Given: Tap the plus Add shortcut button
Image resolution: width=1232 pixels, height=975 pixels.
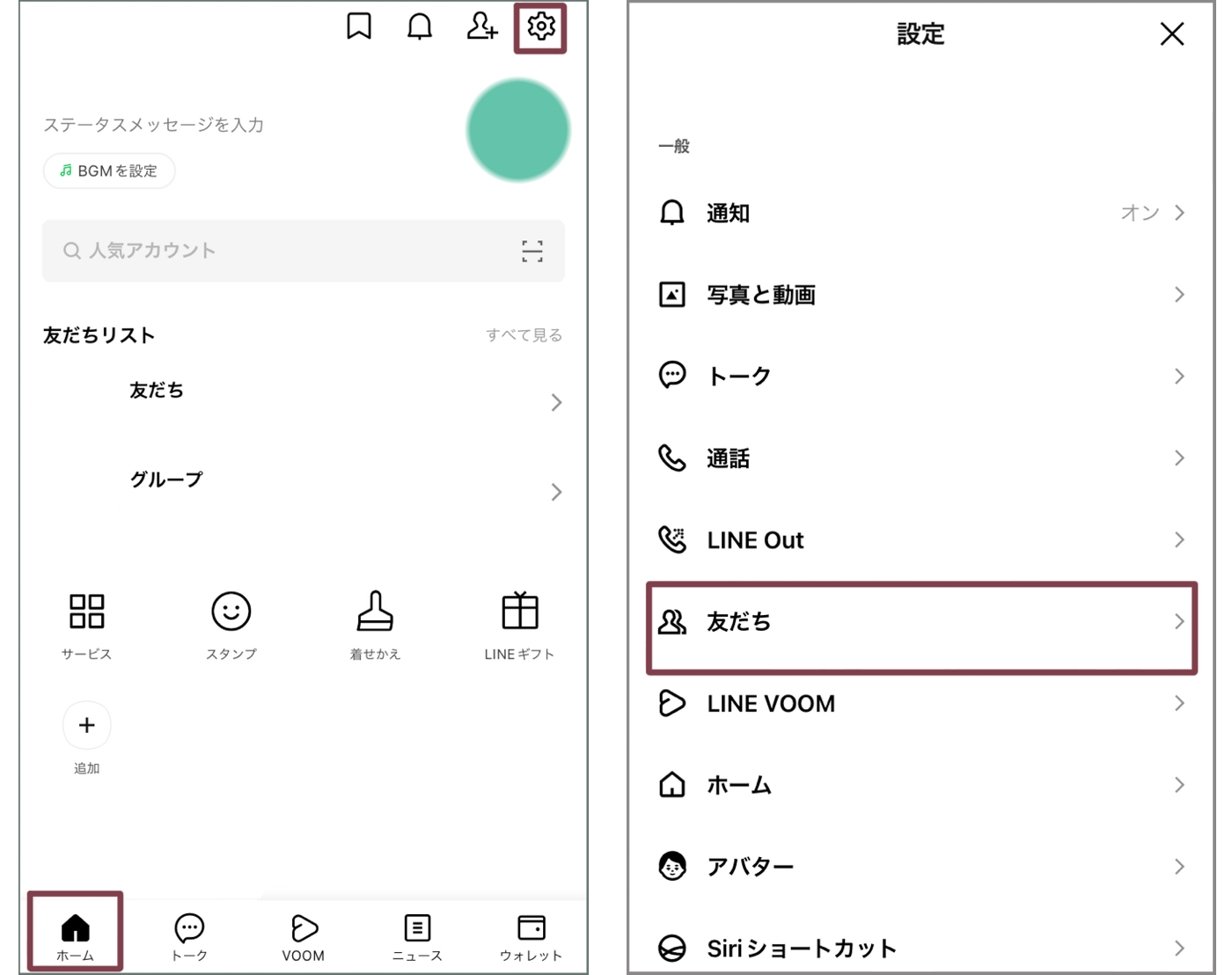Looking at the screenshot, I should pyautogui.click(x=86, y=725).
